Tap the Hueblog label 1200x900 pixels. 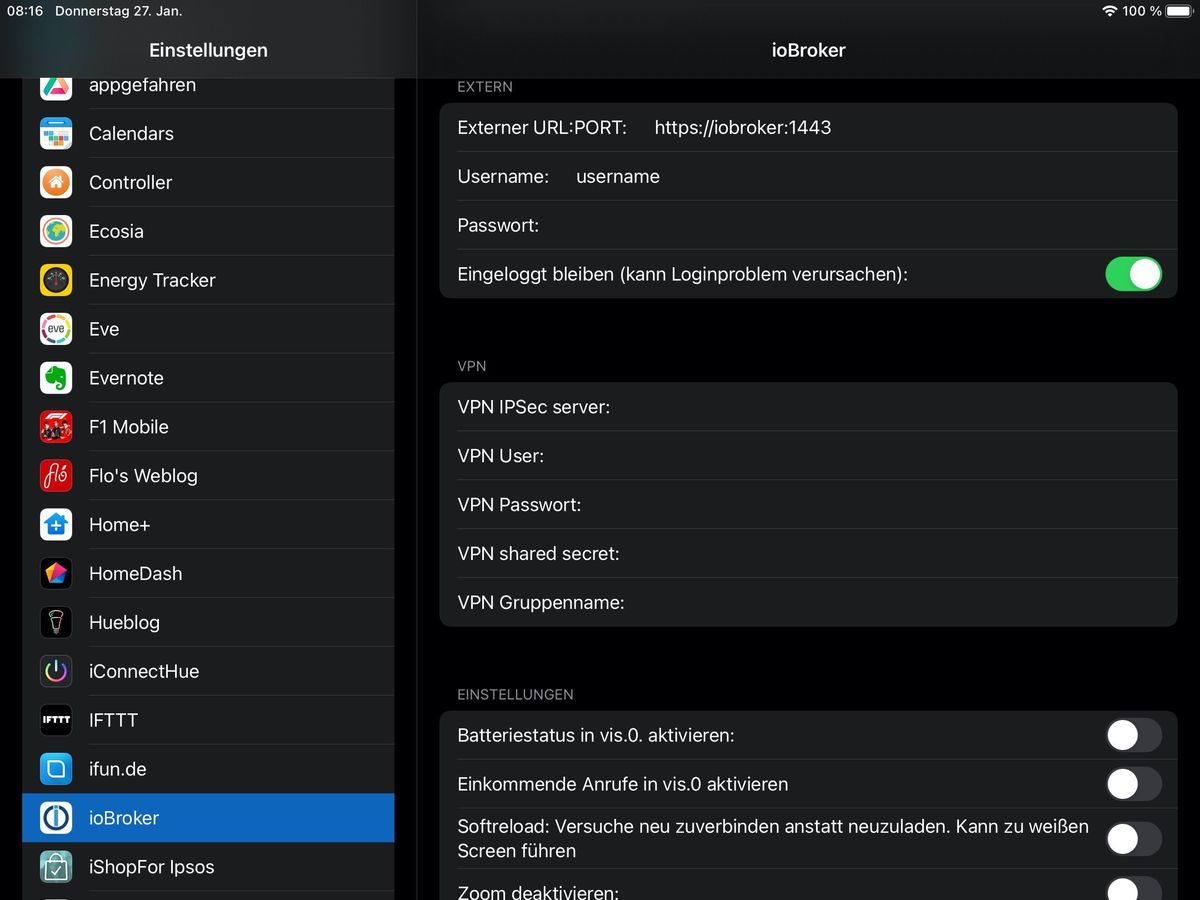pyautogui.click(x=124, y=622)
